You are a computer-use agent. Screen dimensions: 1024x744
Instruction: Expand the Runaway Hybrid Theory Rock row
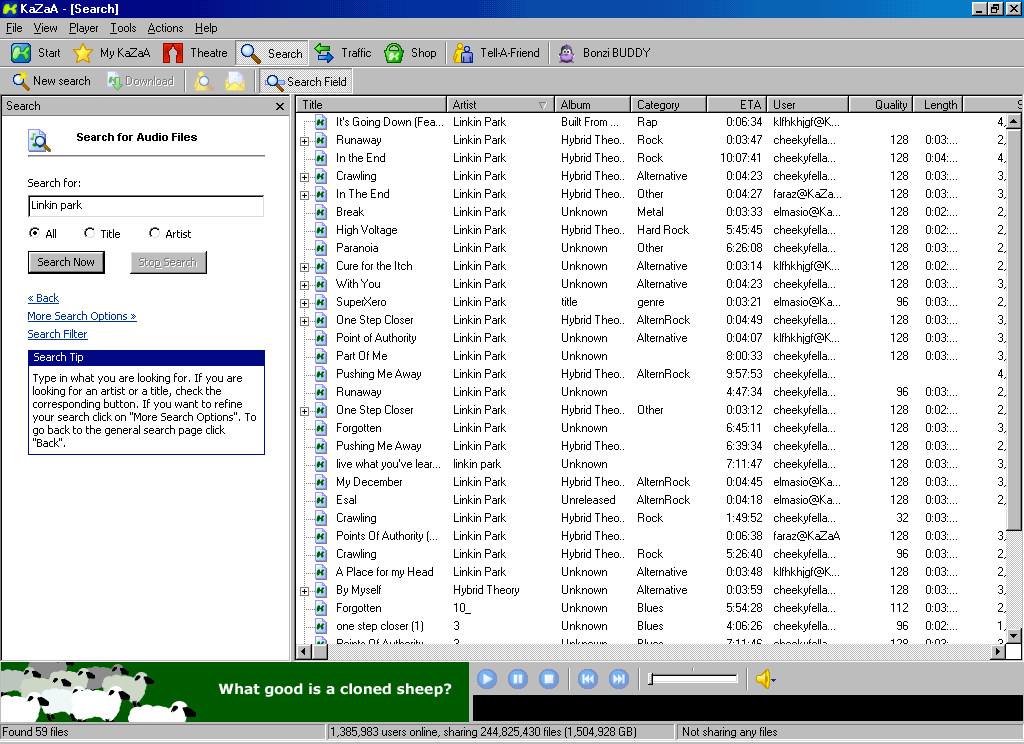[x=304, y=141]
